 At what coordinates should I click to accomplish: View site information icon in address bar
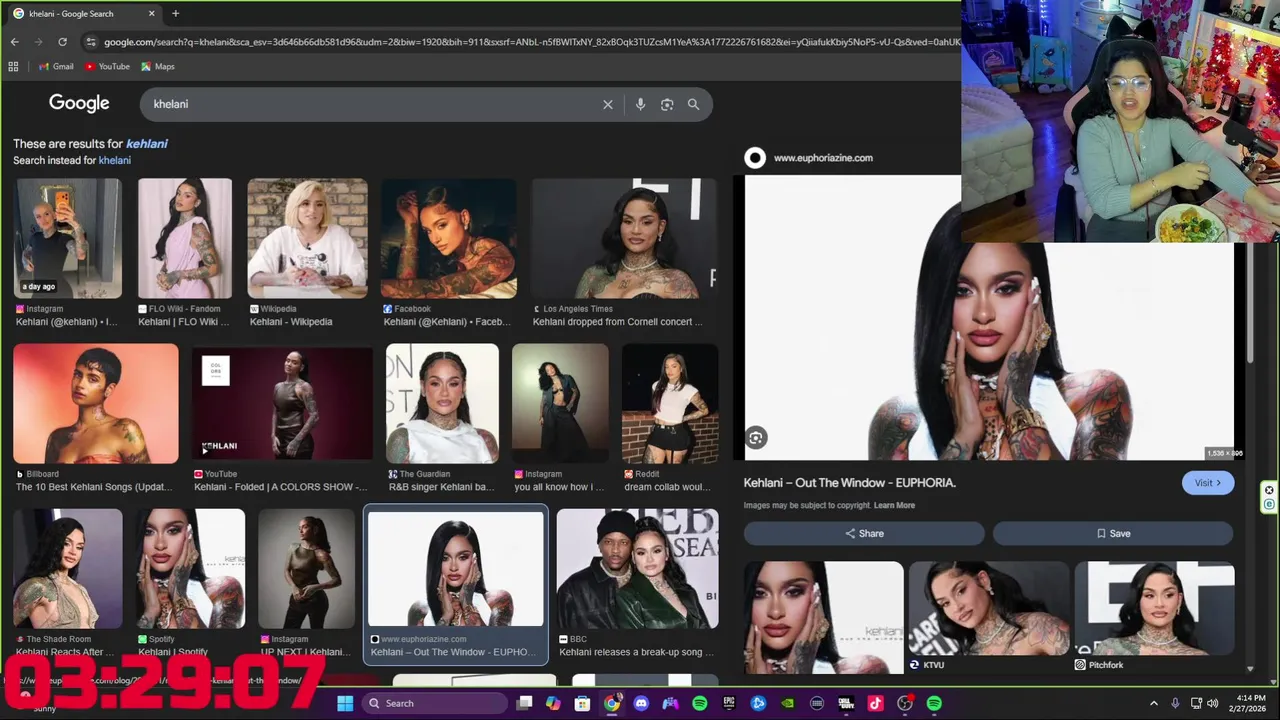(x=91, y=42)
